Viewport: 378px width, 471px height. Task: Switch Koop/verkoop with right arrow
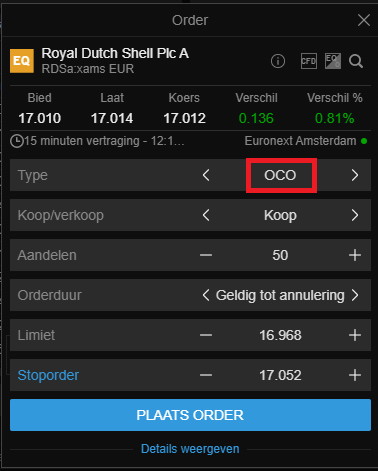(x=355, y=215)
